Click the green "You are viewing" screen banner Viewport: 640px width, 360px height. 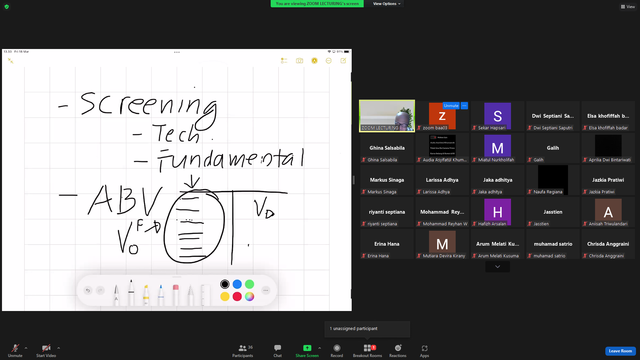tap(317, 4)
